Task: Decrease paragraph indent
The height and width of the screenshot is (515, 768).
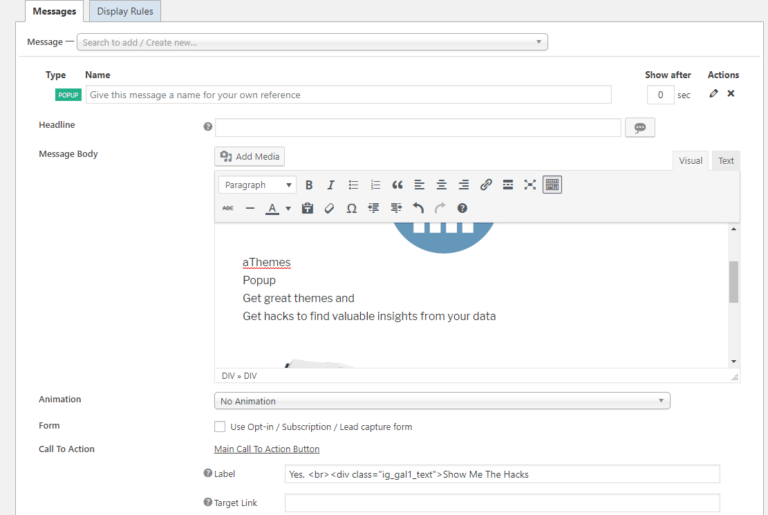Action: click(374, 208)
